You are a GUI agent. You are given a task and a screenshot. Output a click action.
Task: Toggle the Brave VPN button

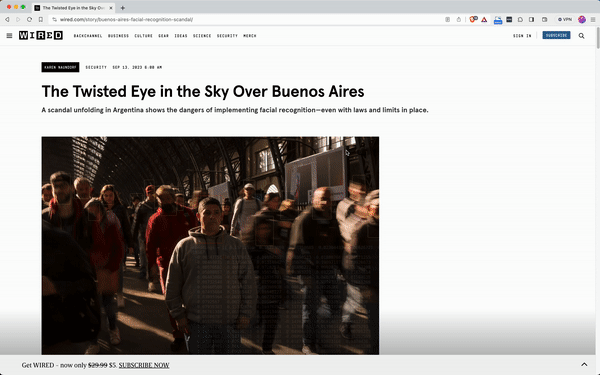tap(565, 20)
